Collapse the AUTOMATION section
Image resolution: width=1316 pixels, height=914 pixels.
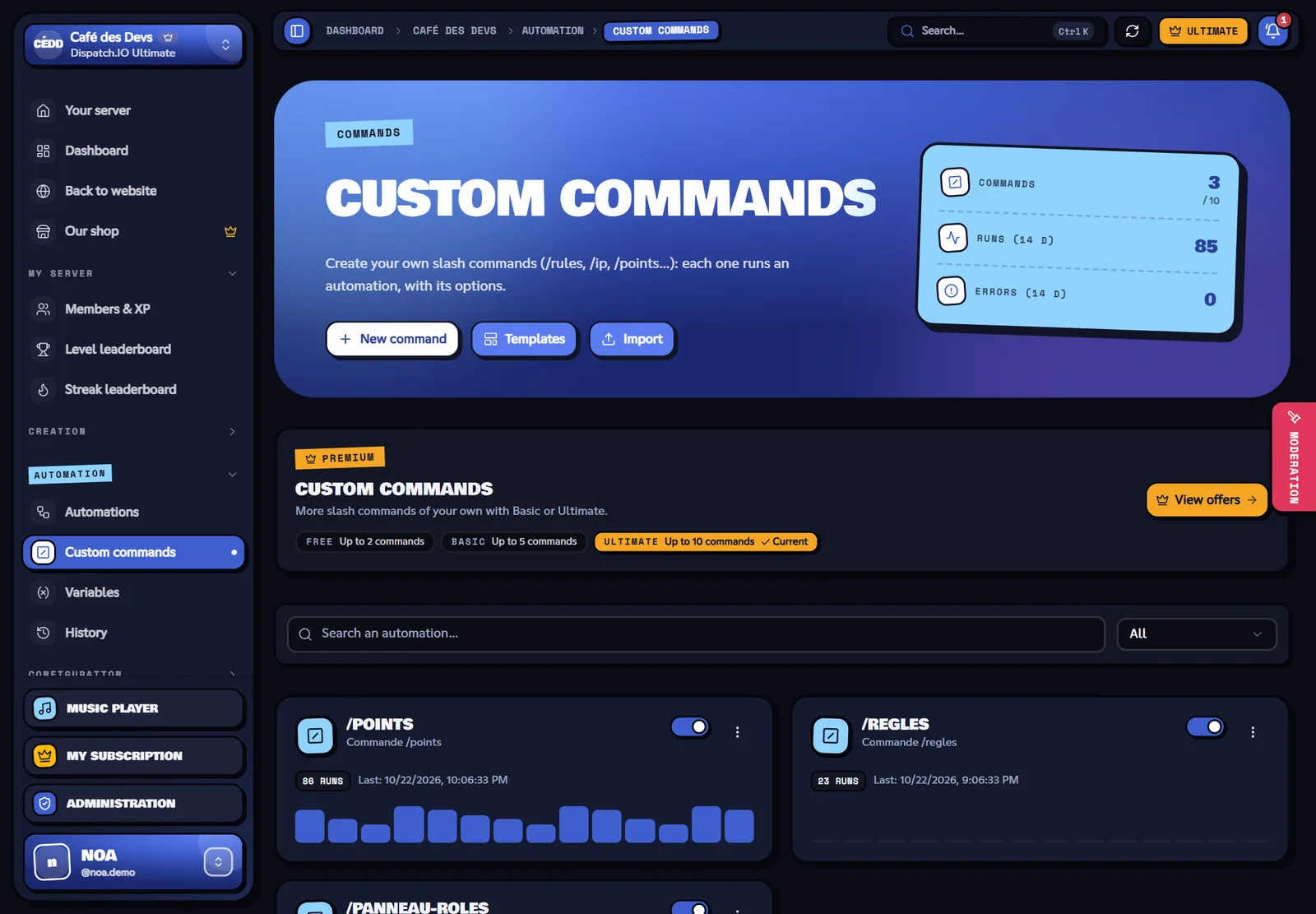coord(133,474)
